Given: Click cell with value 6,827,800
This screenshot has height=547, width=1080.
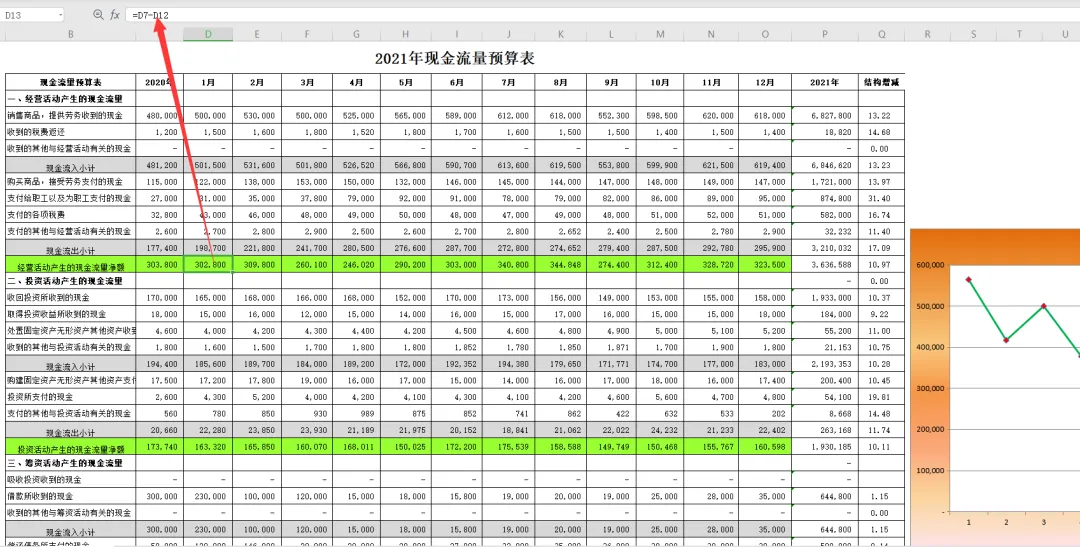Looking at the screenshot, I should click(824, 116).
